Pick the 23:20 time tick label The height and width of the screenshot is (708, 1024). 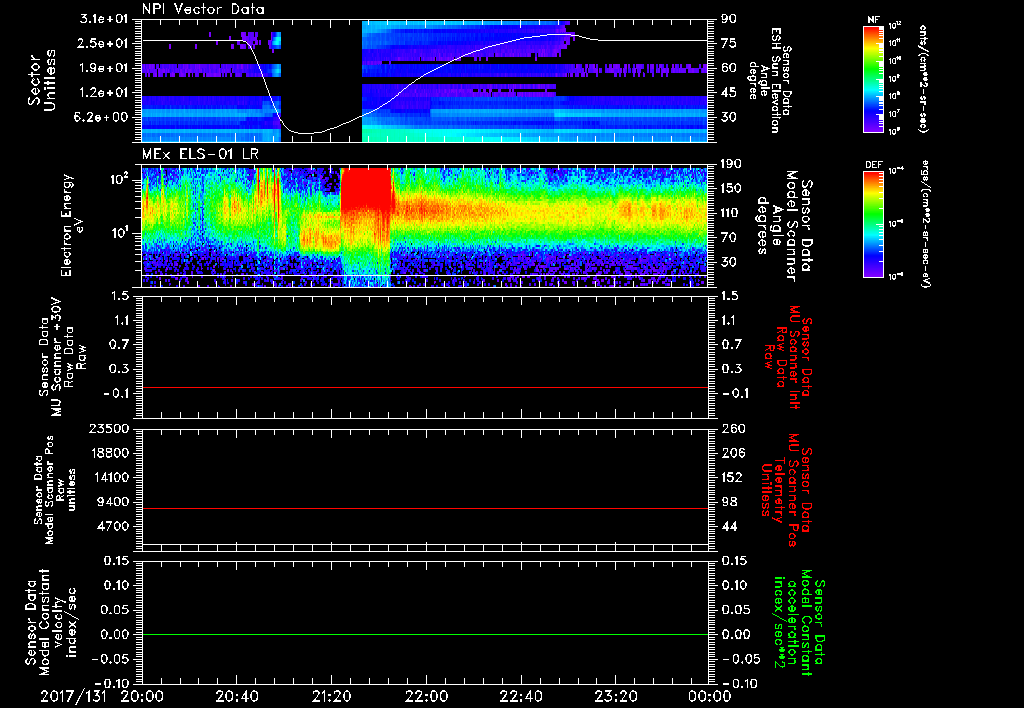tap(615, 696)
